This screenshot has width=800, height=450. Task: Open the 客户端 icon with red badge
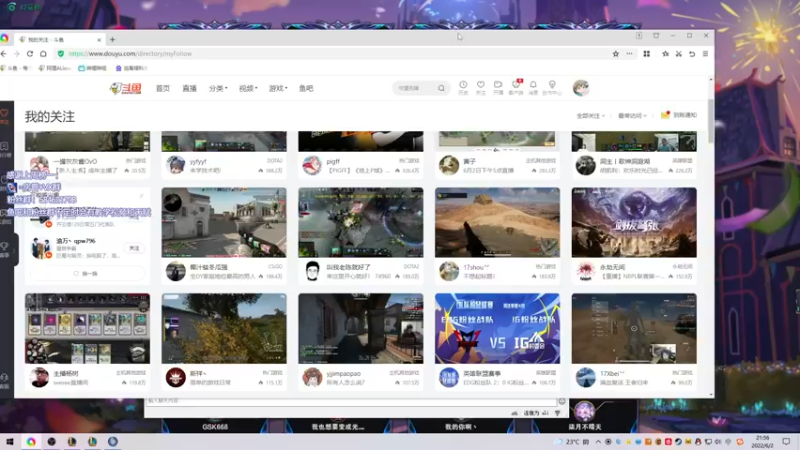coord(516,87)
